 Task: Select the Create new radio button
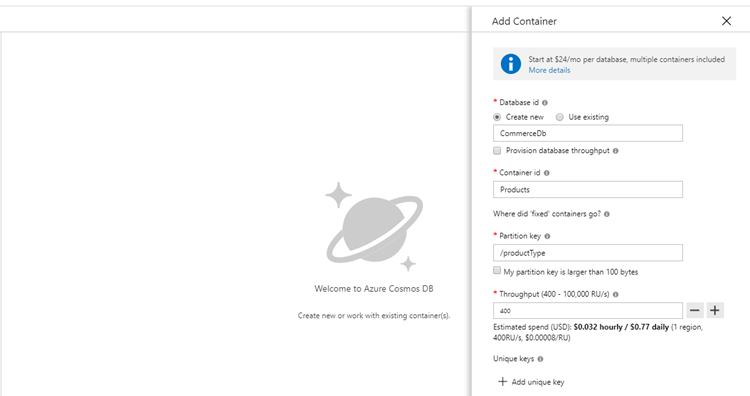click(x=497, y=117)
